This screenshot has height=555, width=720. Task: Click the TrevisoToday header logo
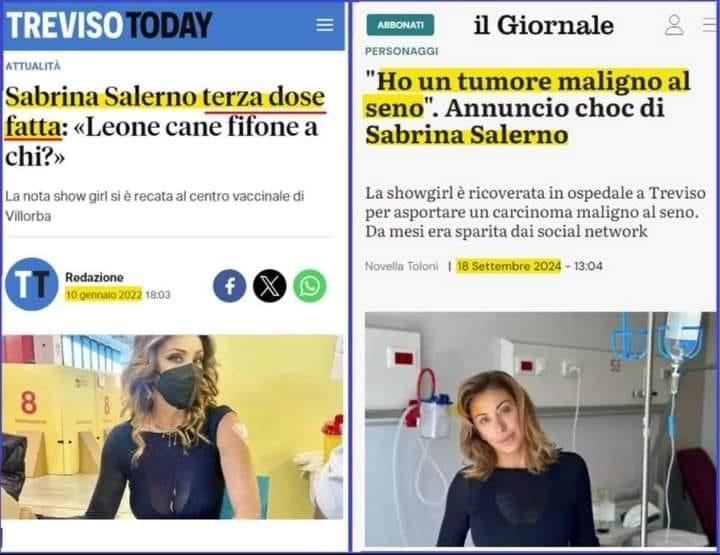(x=109, y=25)
